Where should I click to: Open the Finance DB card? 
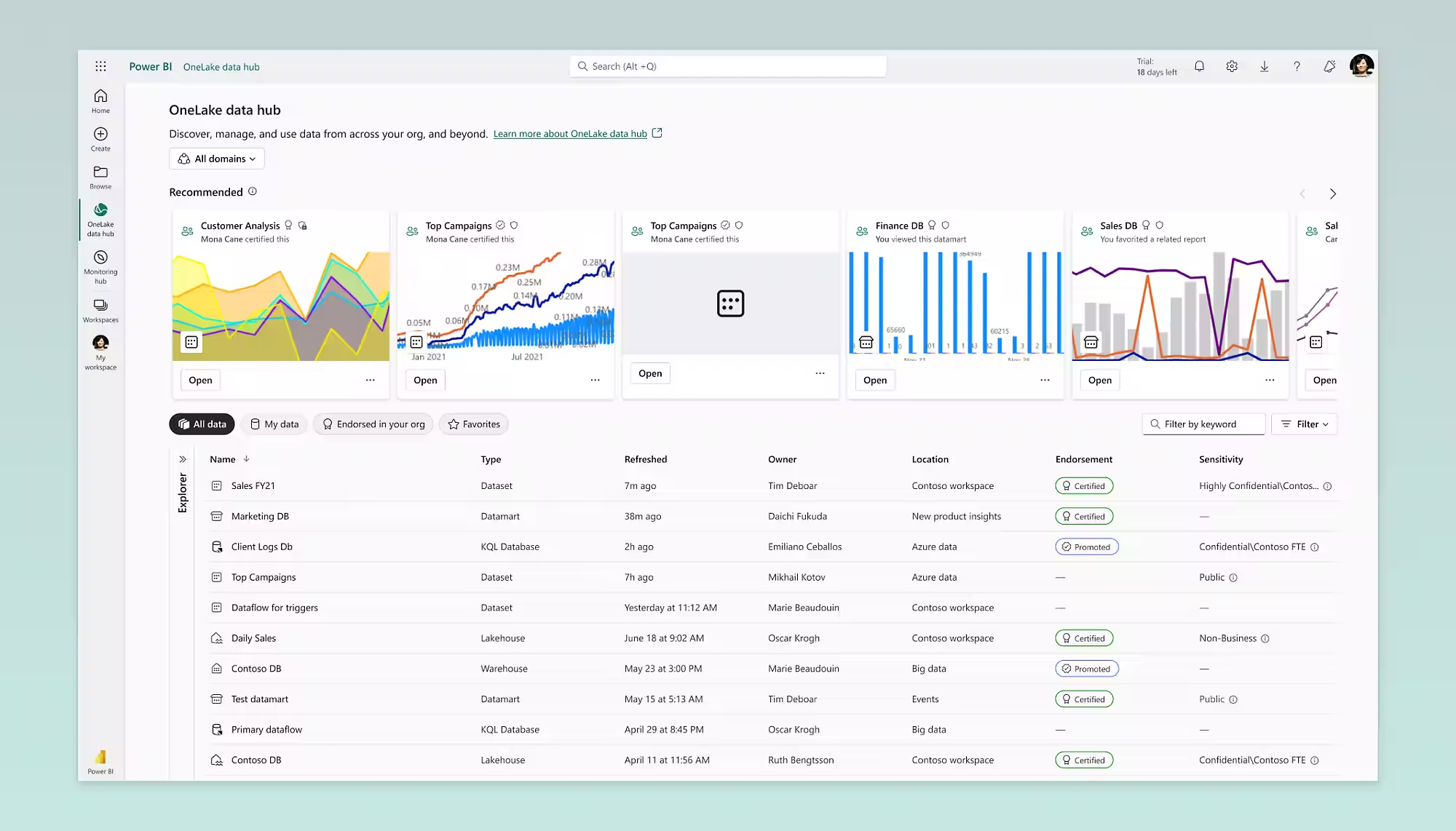click(x=875, y=380)
